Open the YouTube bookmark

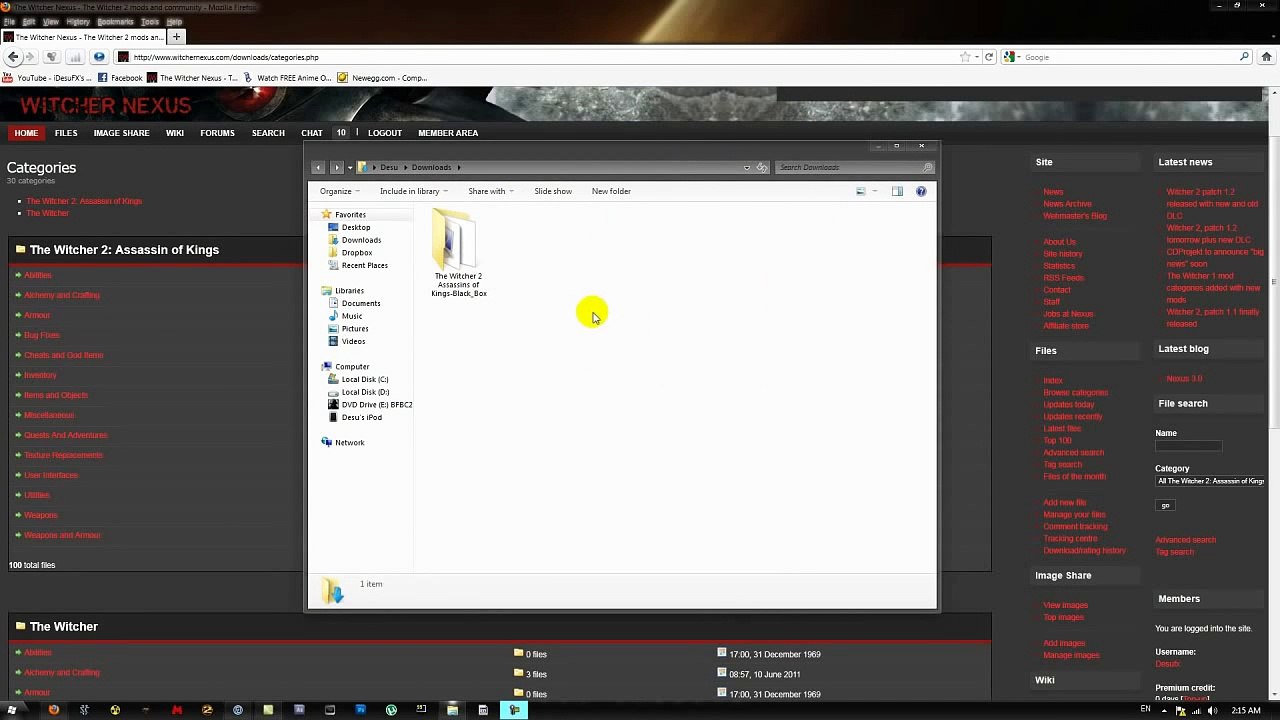point(48,78)
